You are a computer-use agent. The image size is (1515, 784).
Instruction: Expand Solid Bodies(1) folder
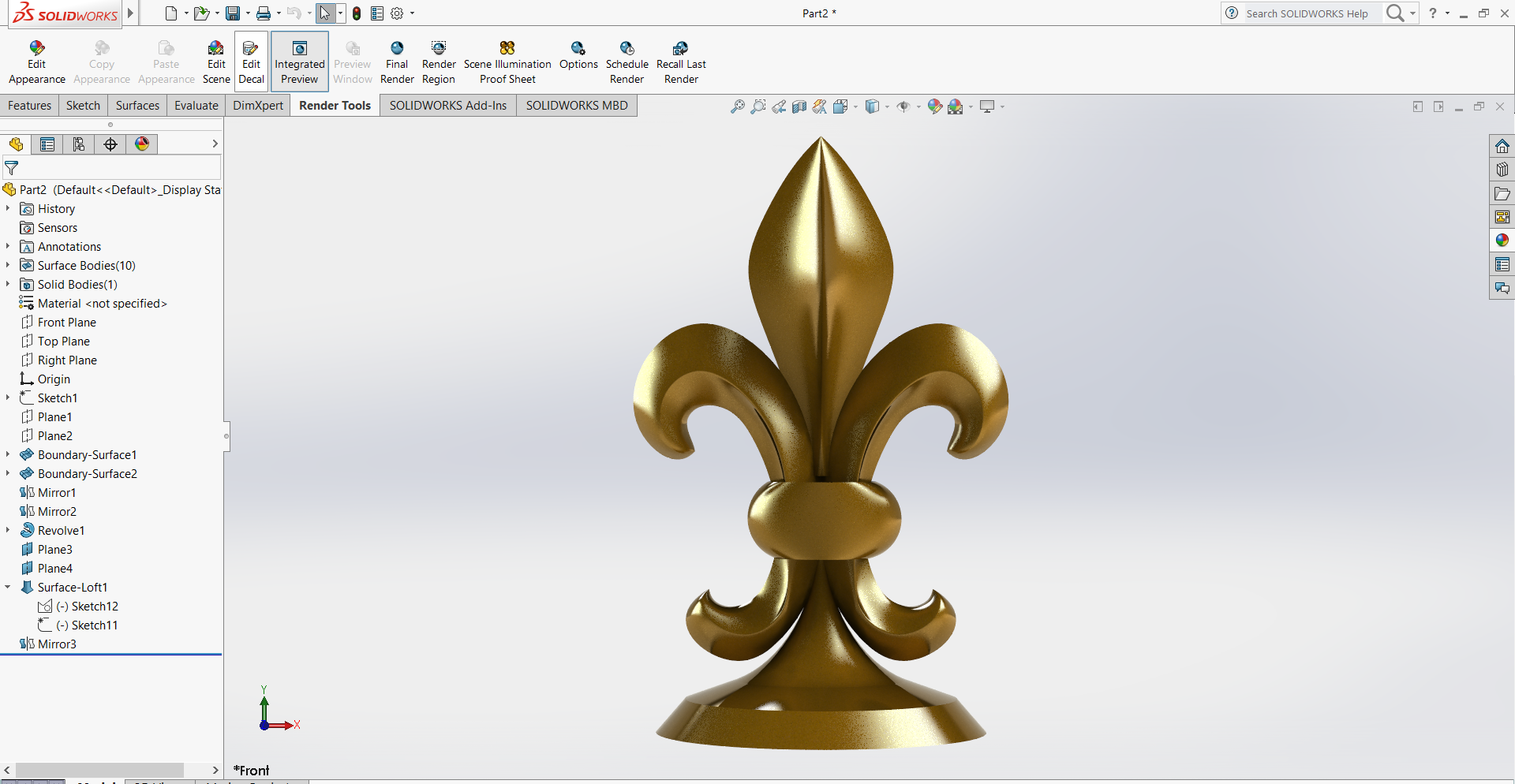pos(8,284)
